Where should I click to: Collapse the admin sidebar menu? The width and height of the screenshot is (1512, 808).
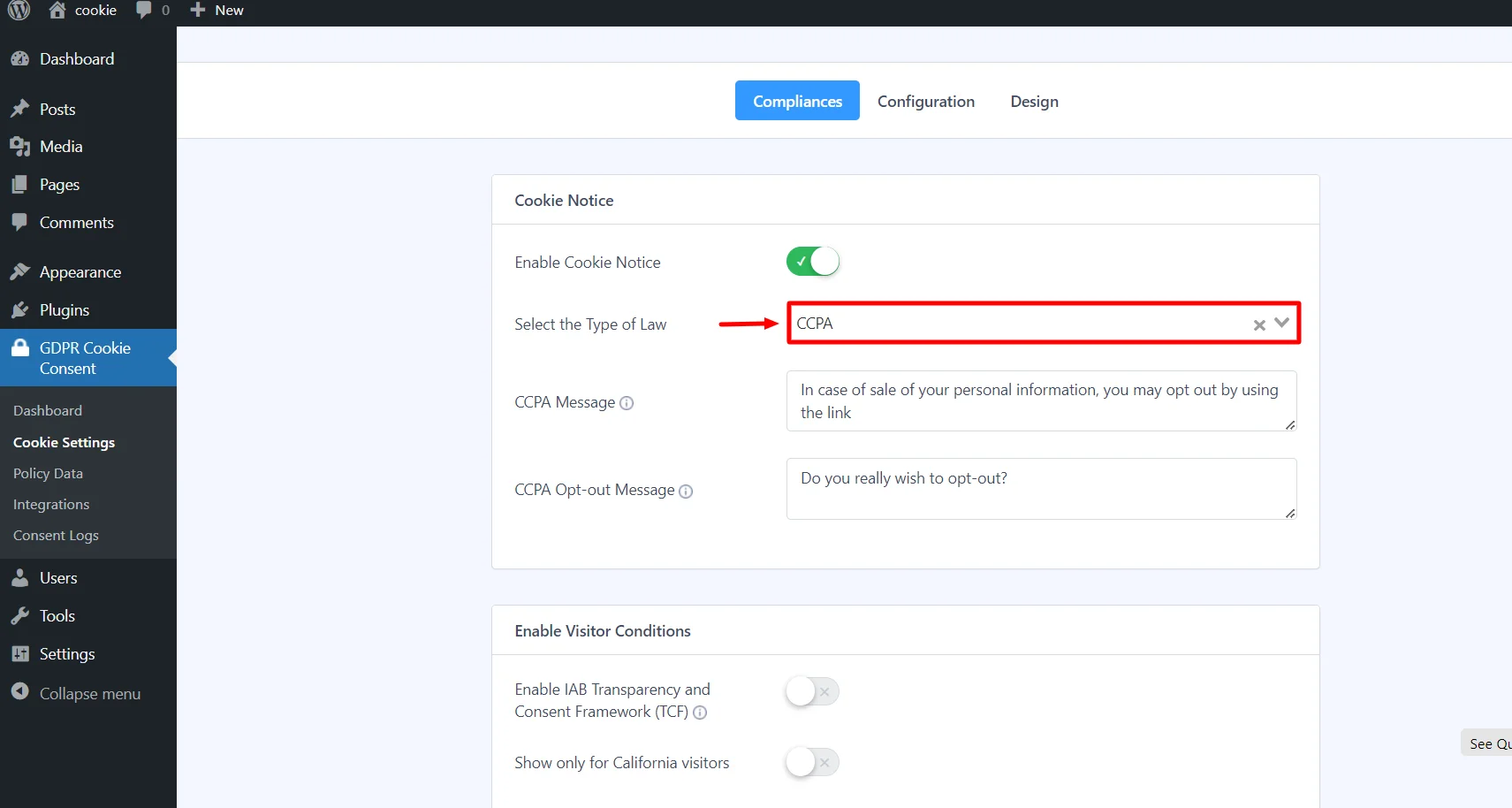pos(89,694)
